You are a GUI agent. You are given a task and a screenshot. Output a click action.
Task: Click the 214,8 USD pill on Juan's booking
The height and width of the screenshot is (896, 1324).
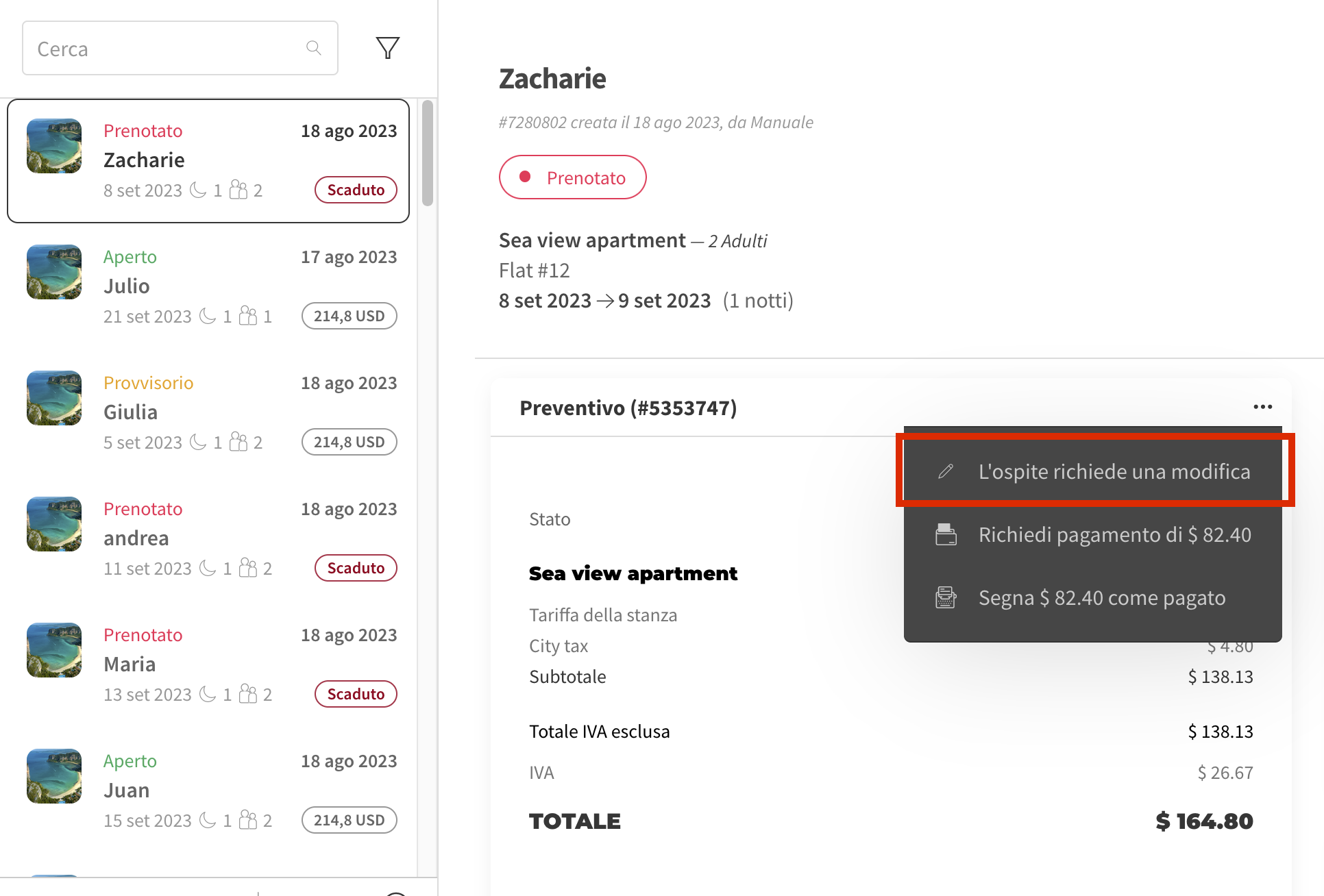(349, 820)
